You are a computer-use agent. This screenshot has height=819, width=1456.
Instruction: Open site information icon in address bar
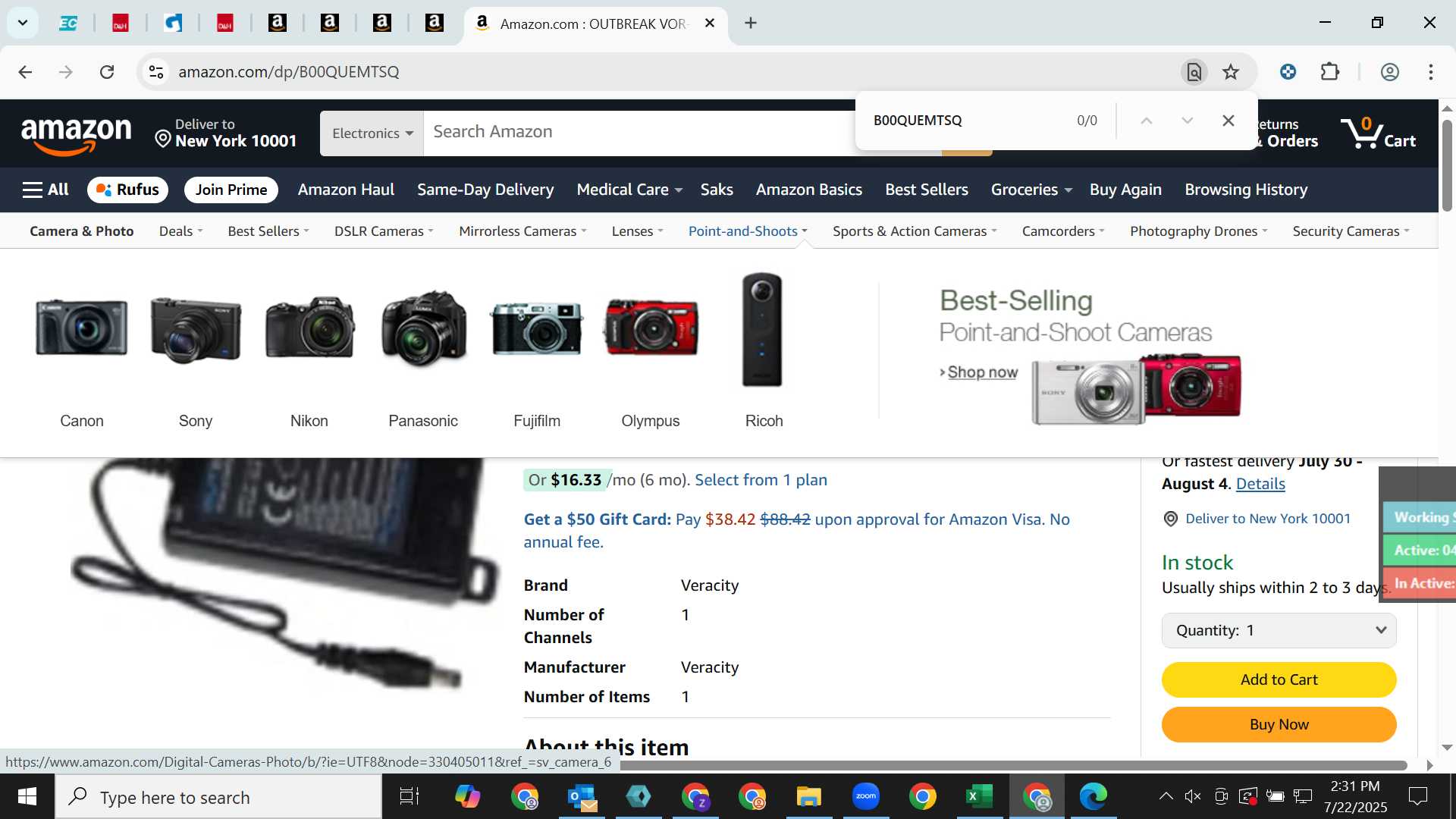pos(155,72)
